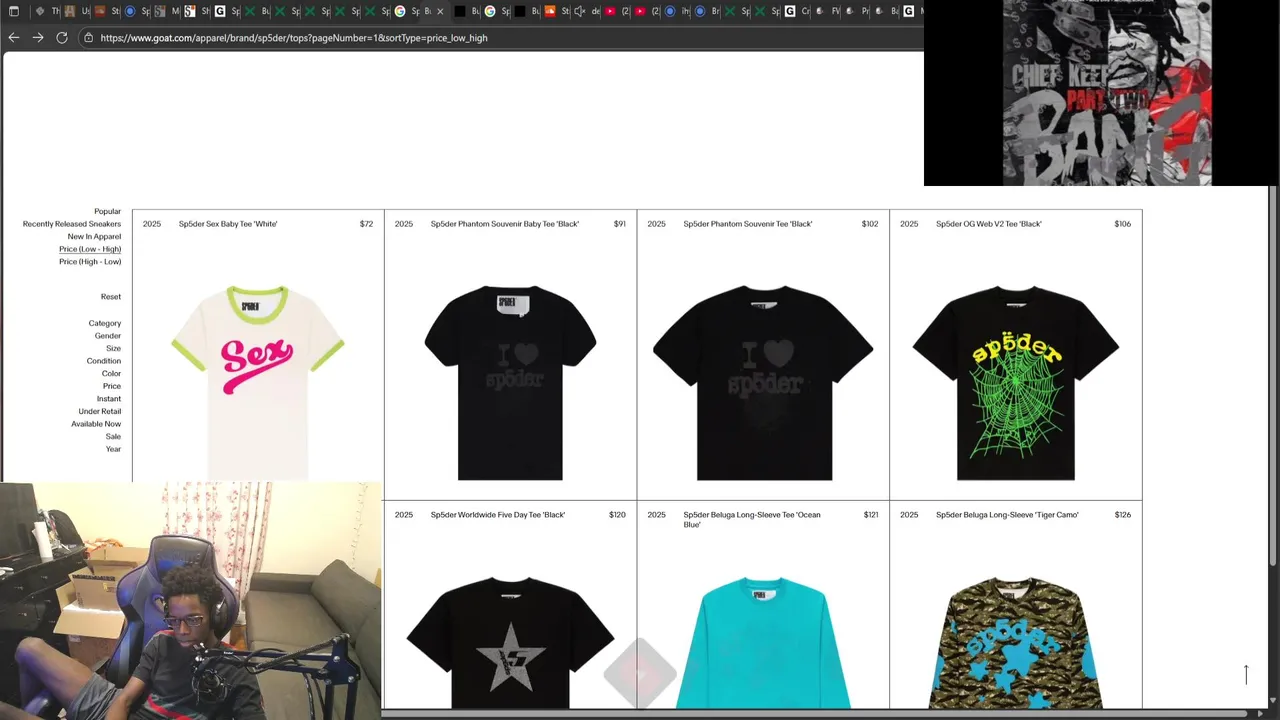Image resolution: width=1280 pixels, height=720 pixels.
Task: Click the $121 price
Action: [x=871, y=515]
